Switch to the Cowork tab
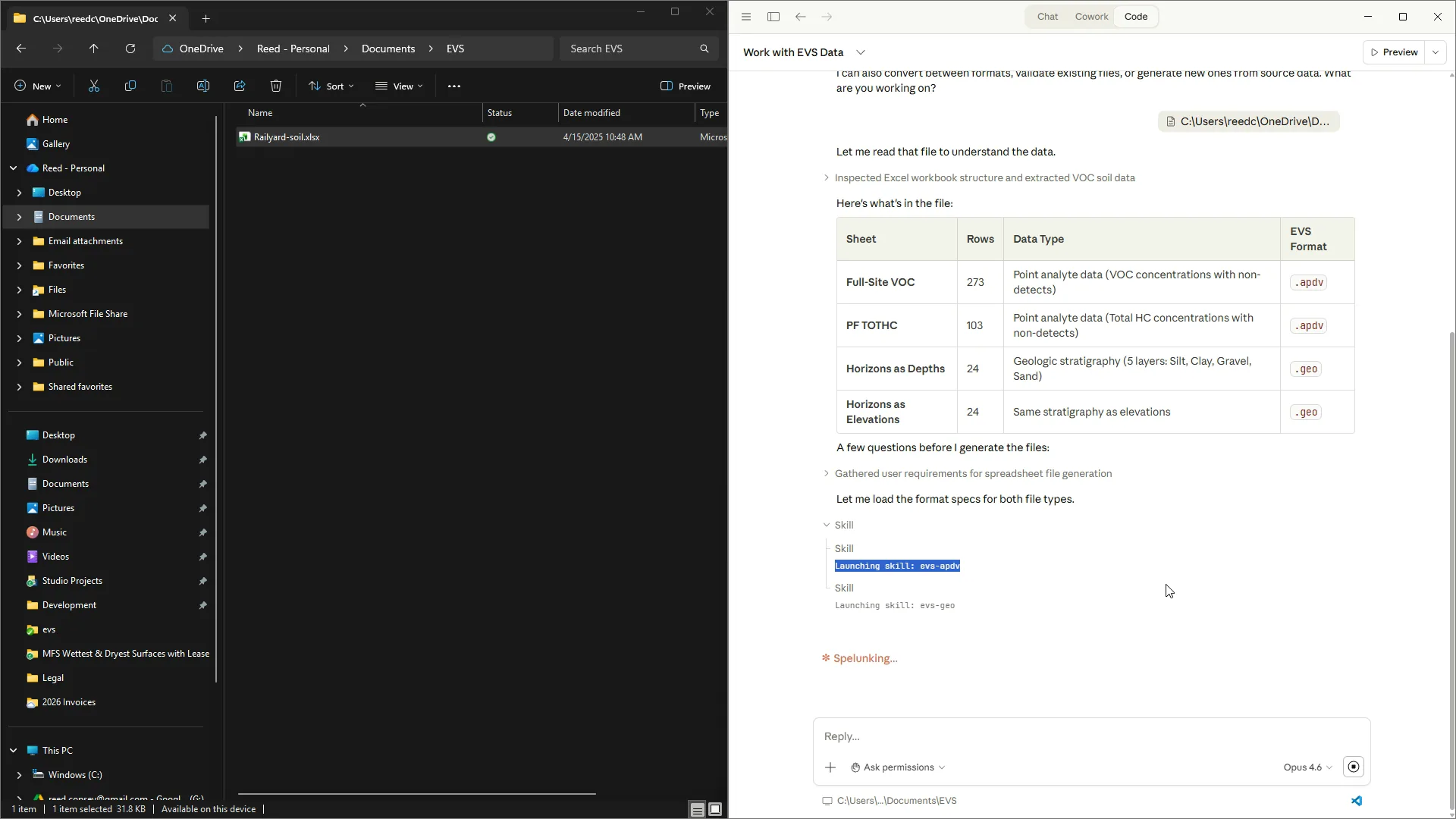This screenshot has width=1456, height=819. click(x=1091, y=17)
